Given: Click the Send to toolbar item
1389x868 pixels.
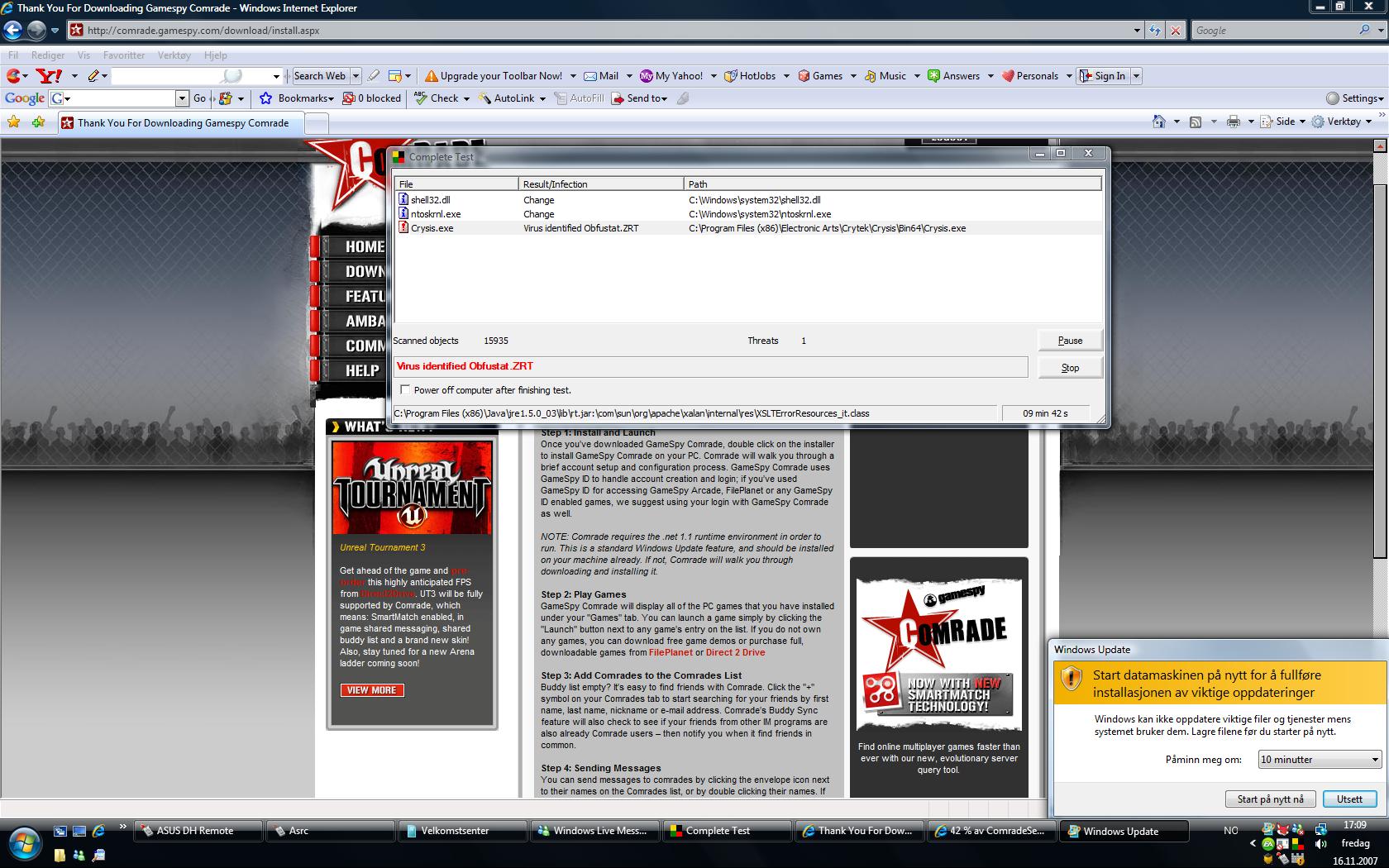Looking at the screenshot, I should (638, 98).
